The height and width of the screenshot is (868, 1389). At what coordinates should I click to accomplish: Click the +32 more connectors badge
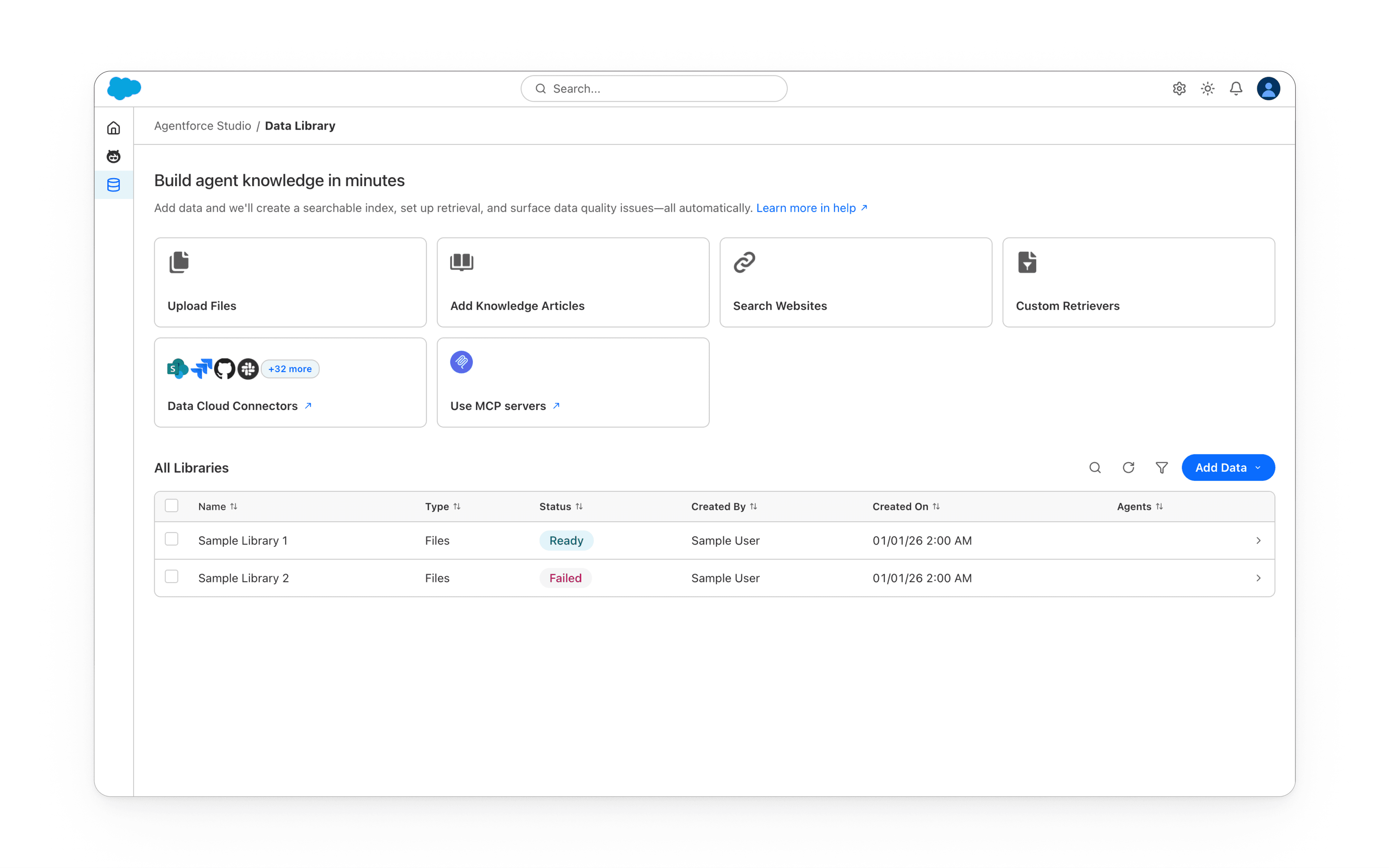pyautogui.click(x=290, y=368)
